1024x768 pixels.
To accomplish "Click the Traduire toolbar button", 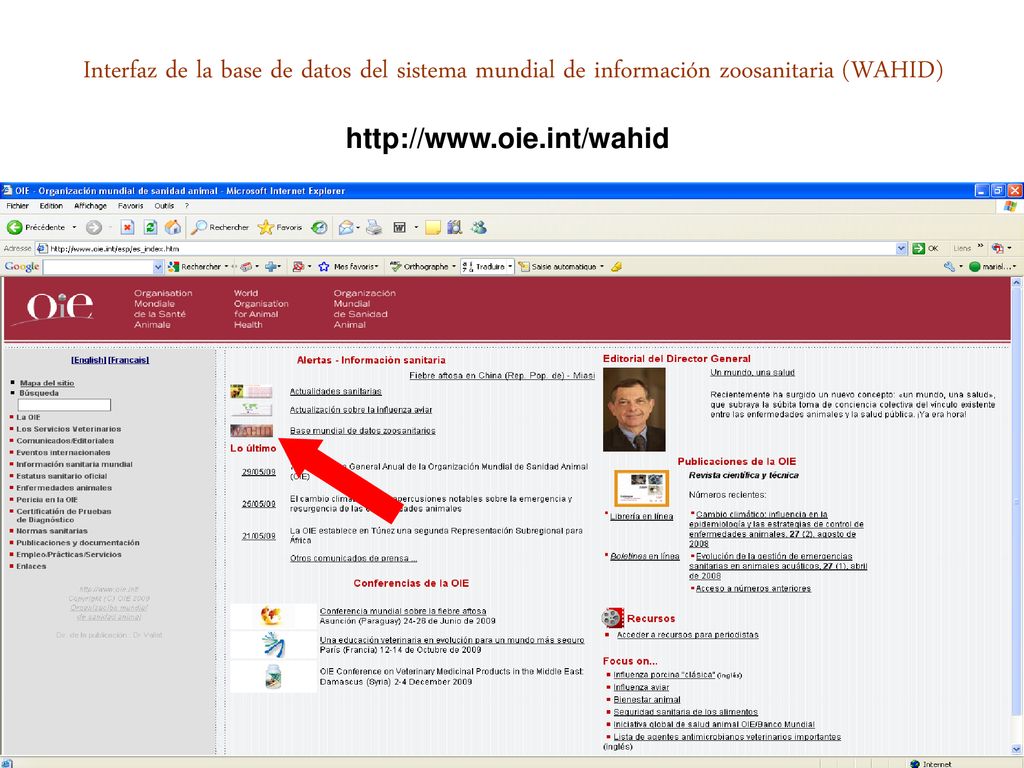I will [x=483, y=266].
